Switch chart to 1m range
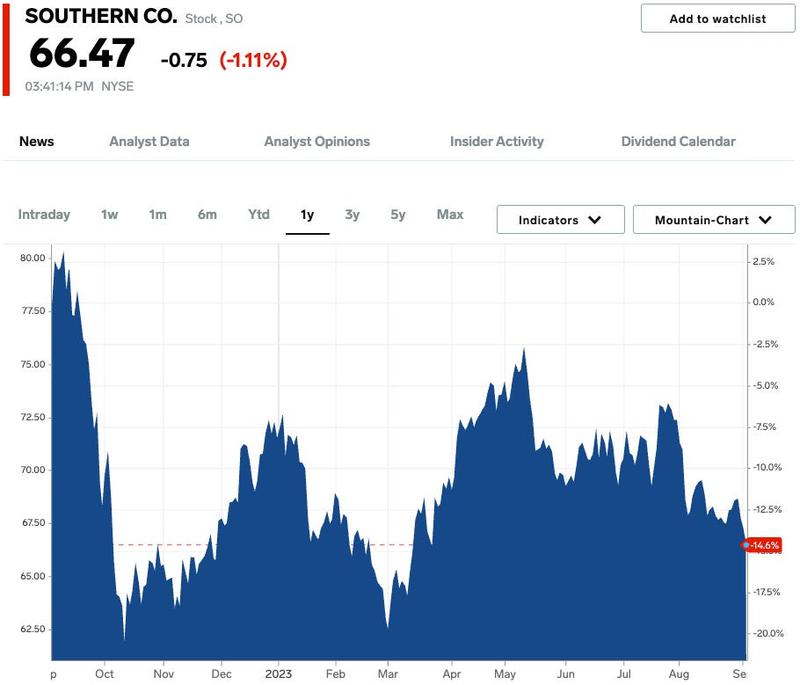The image size is (800, 685). pyautogui.click(x=158, y=214)
